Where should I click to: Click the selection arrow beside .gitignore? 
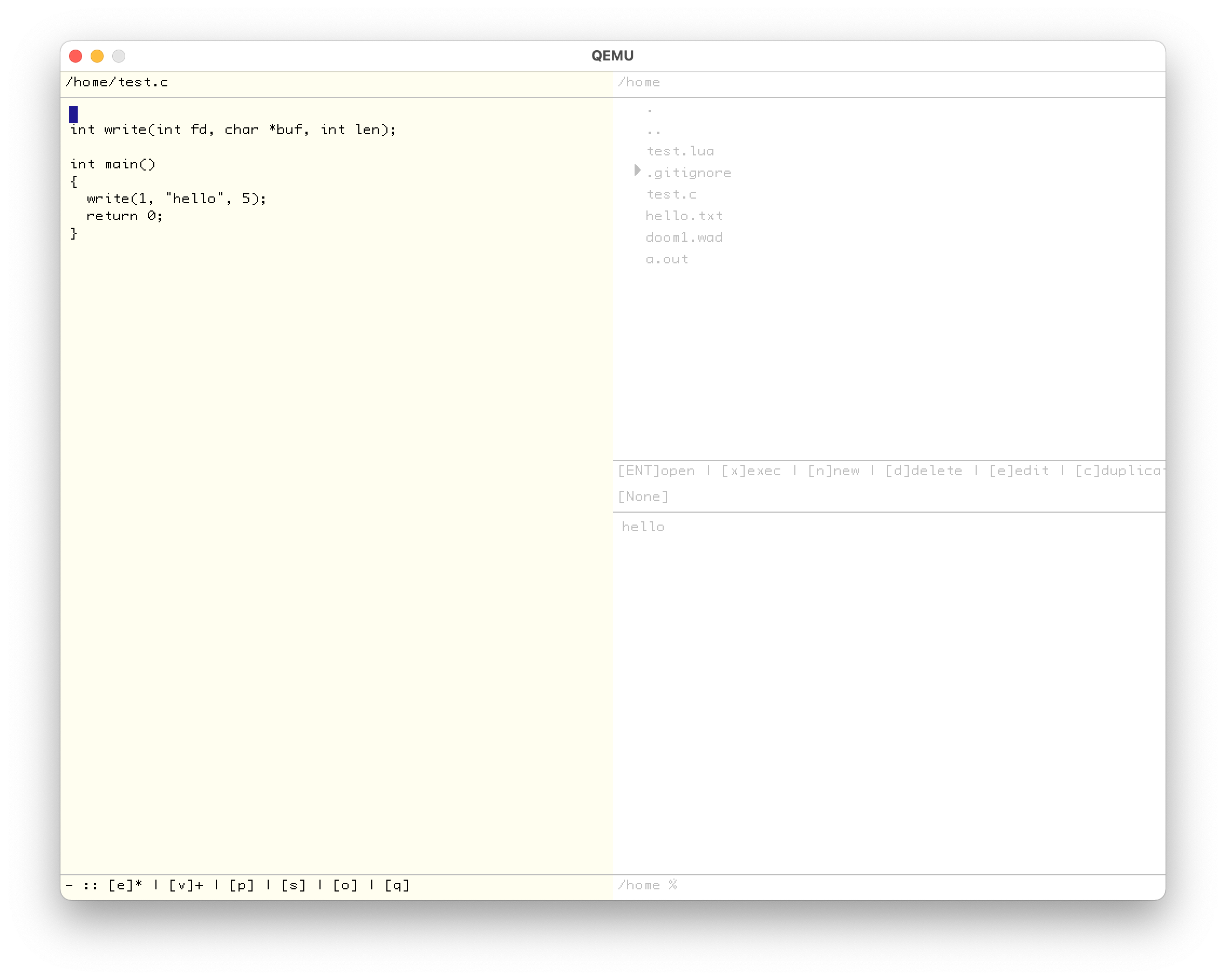click(637, 171)
